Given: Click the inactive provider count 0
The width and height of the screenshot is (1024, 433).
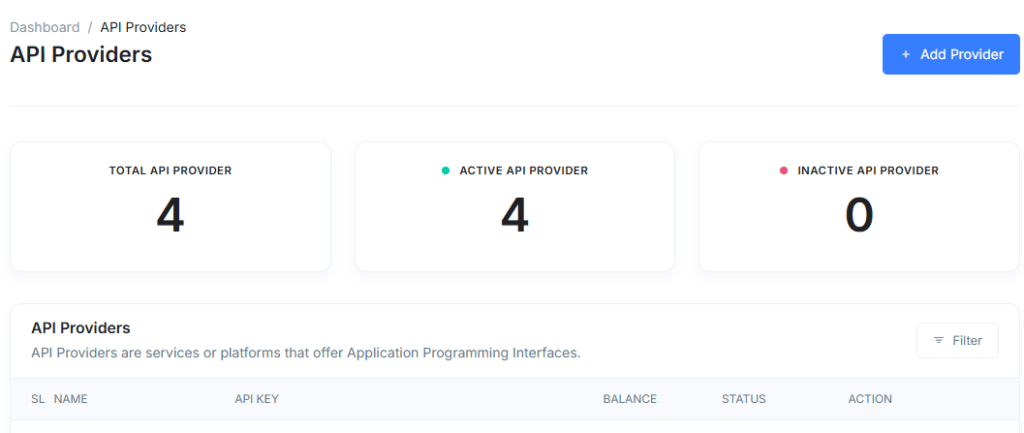Looking at the screenshot, I should (x=859, y=216).
